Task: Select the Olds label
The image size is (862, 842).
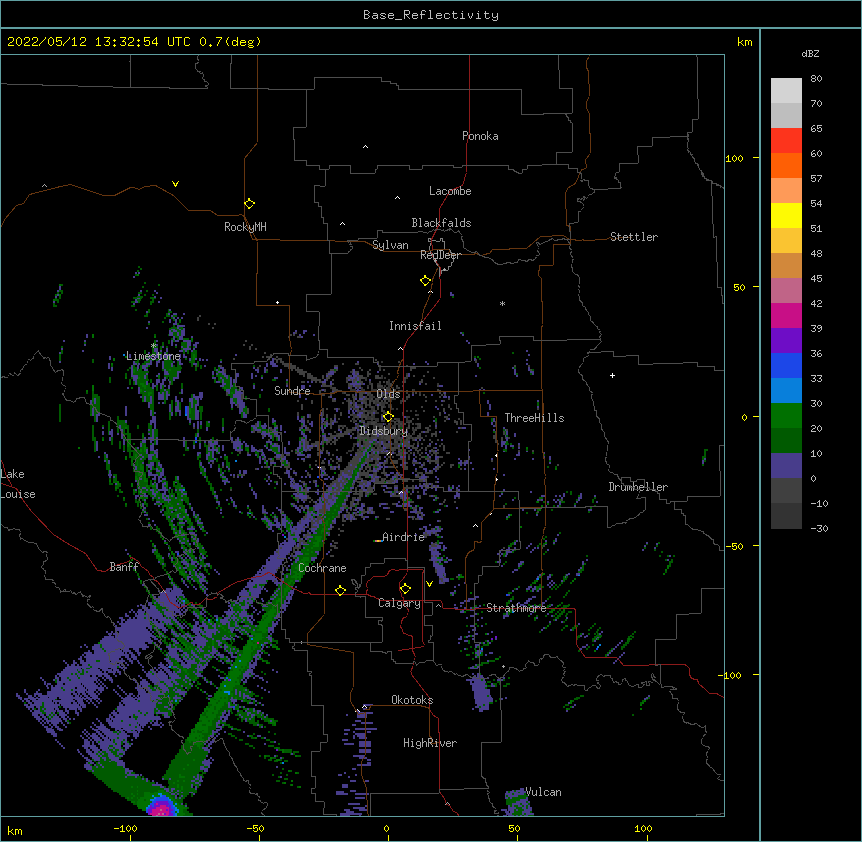Action: pos(388,394)
